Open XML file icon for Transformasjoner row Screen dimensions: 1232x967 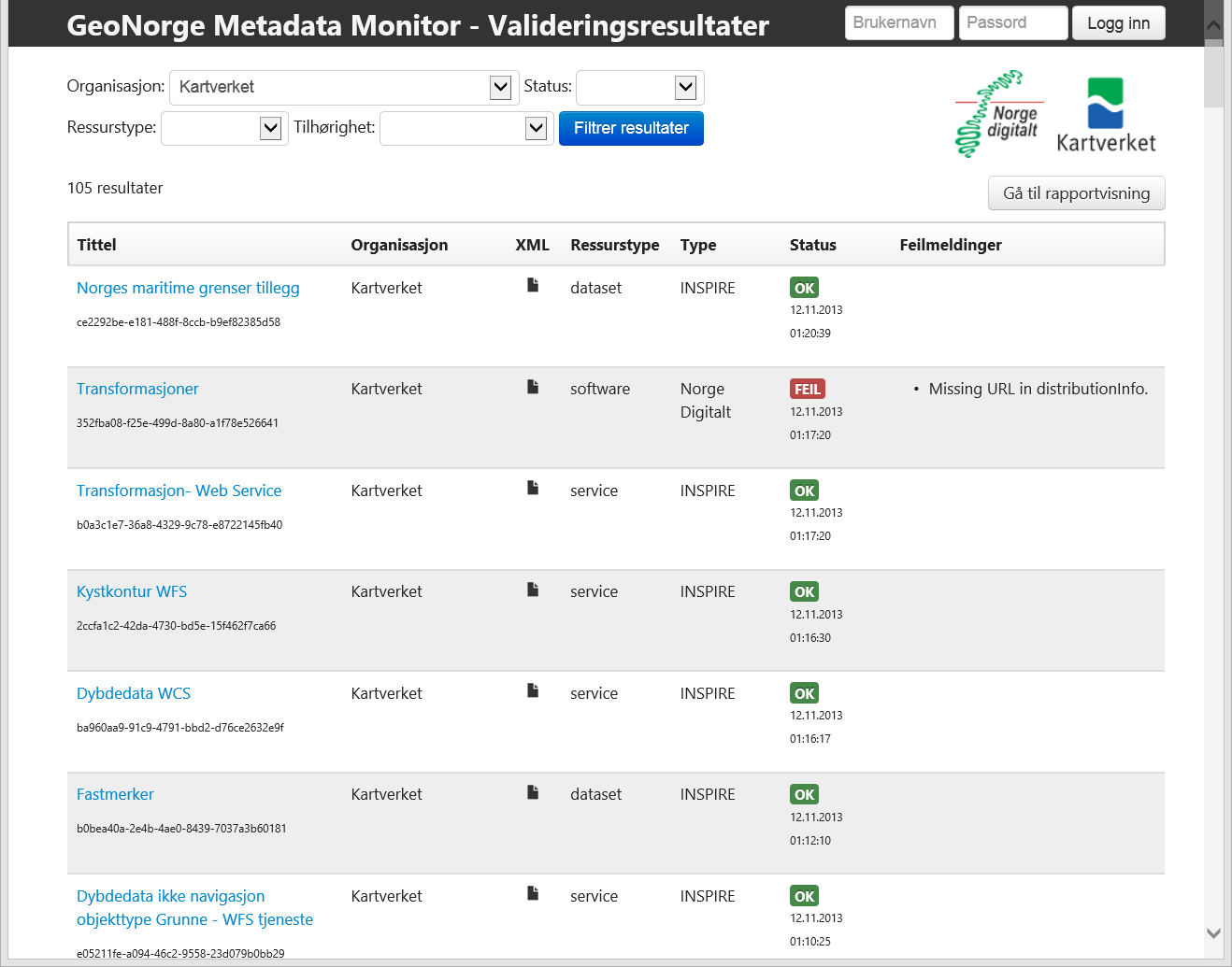pos(533,386)
